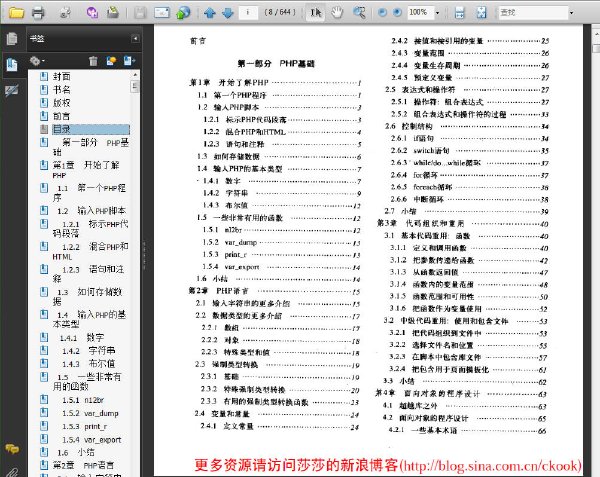Go to the next page arrow

click(x=228, y=13)
